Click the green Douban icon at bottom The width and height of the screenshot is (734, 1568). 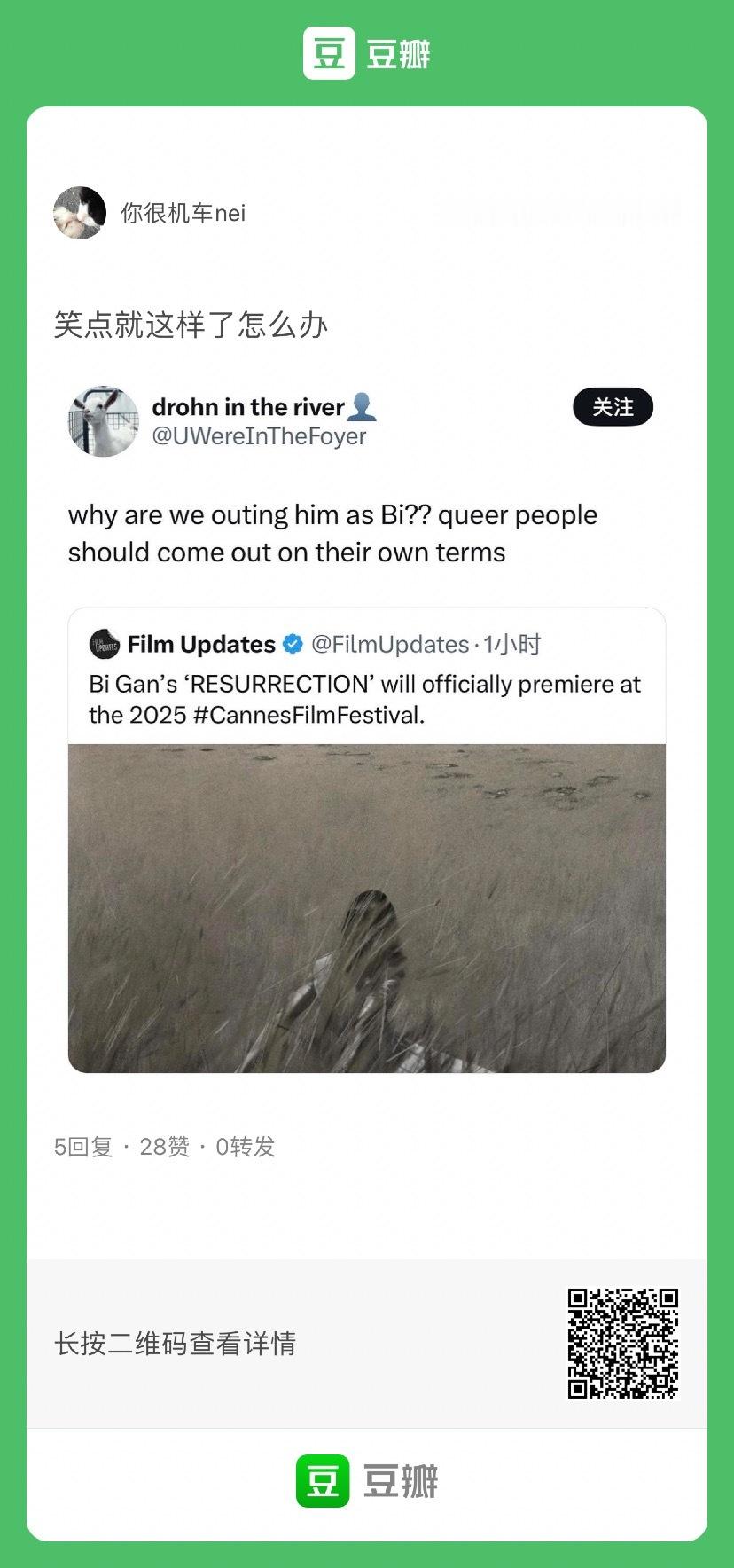(x=322, y=1480)
